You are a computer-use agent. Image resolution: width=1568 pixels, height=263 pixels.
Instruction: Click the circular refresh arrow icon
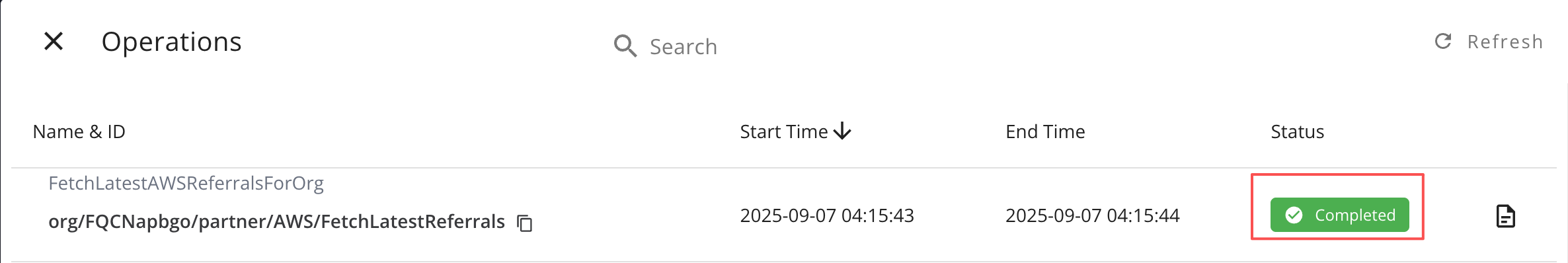[x=1443, y=42]
